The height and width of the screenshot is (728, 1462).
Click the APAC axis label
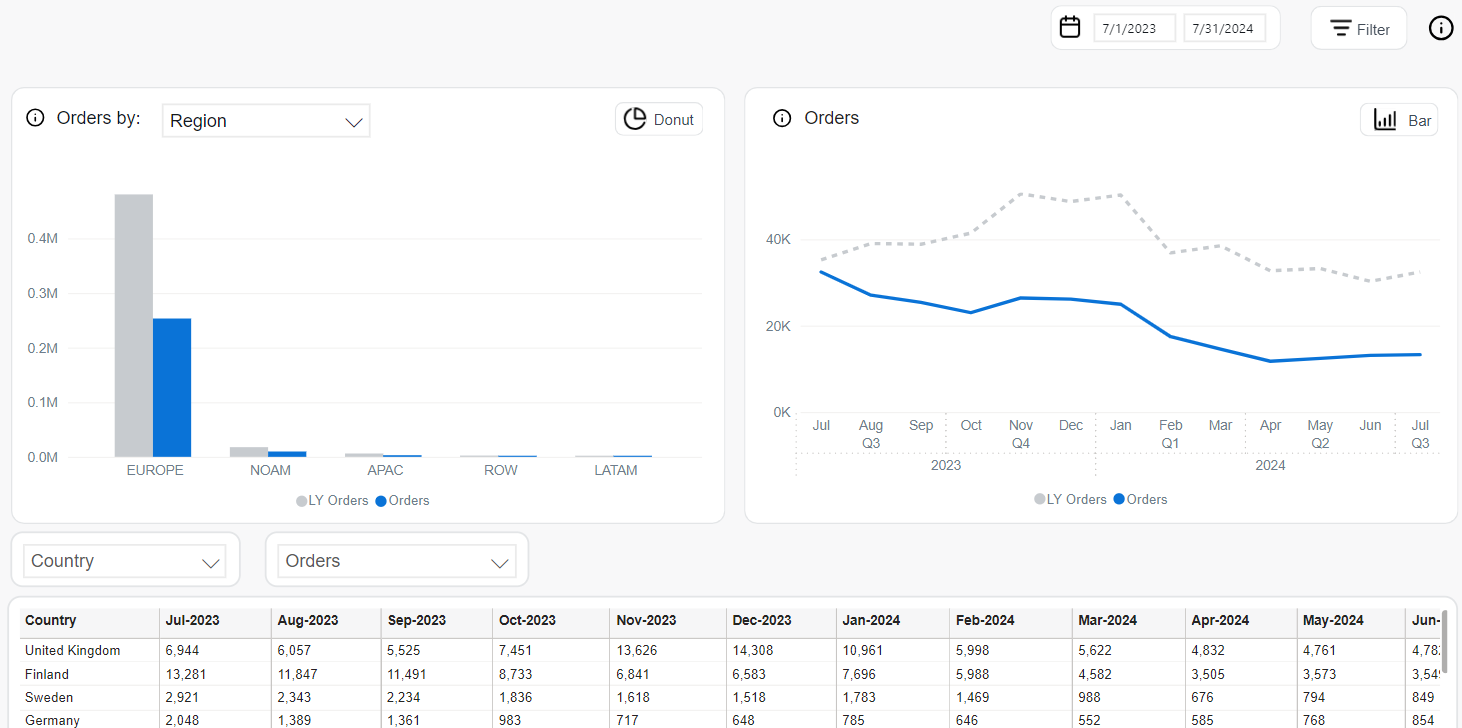point(385,470)
